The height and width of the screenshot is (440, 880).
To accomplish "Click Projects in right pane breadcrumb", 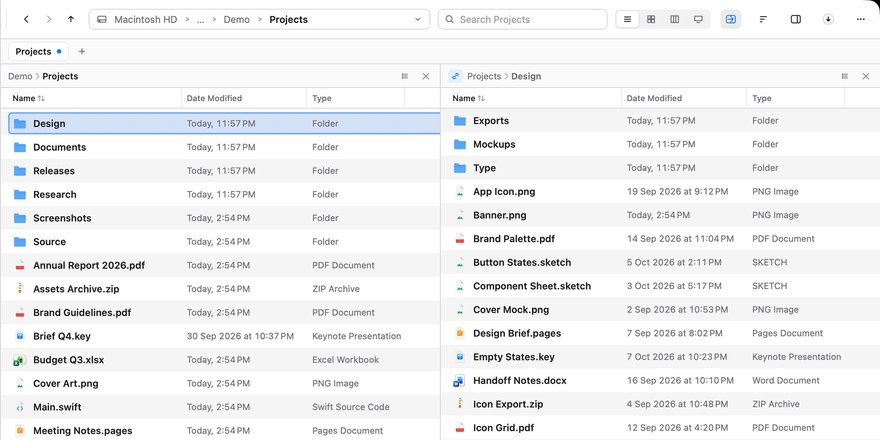I will pyautogui.click(x=484, y=76).
